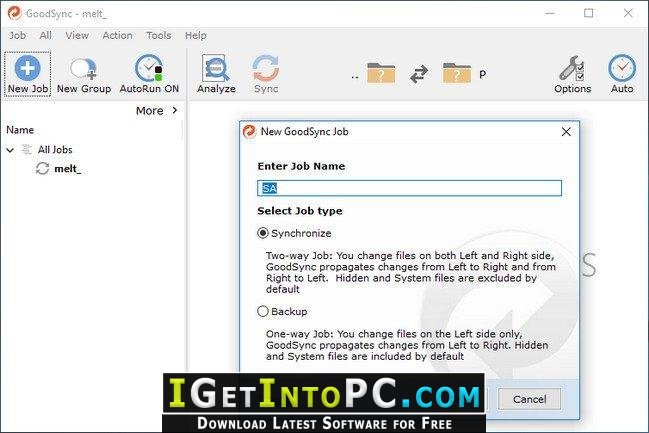
Task: Open the View menu
Action: click(x=77, y=36)
